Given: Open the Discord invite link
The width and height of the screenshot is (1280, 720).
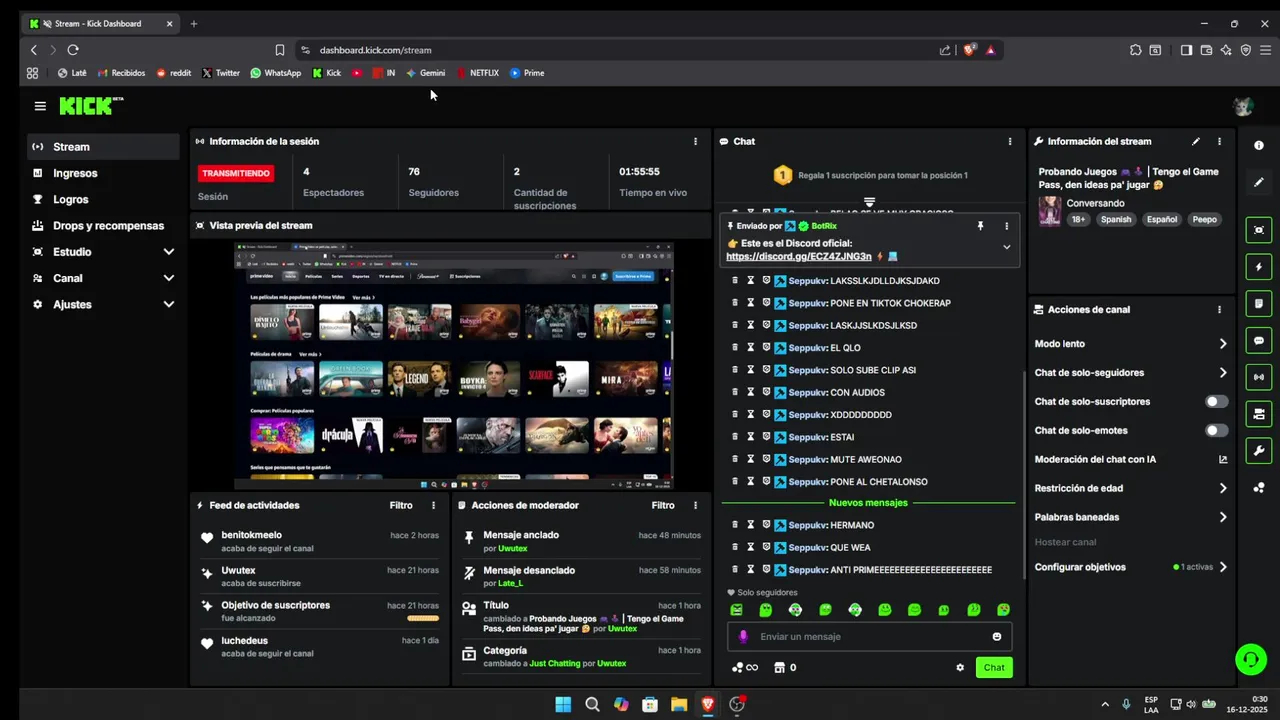Looking at the screenshot, I should [x=799, y=257].
